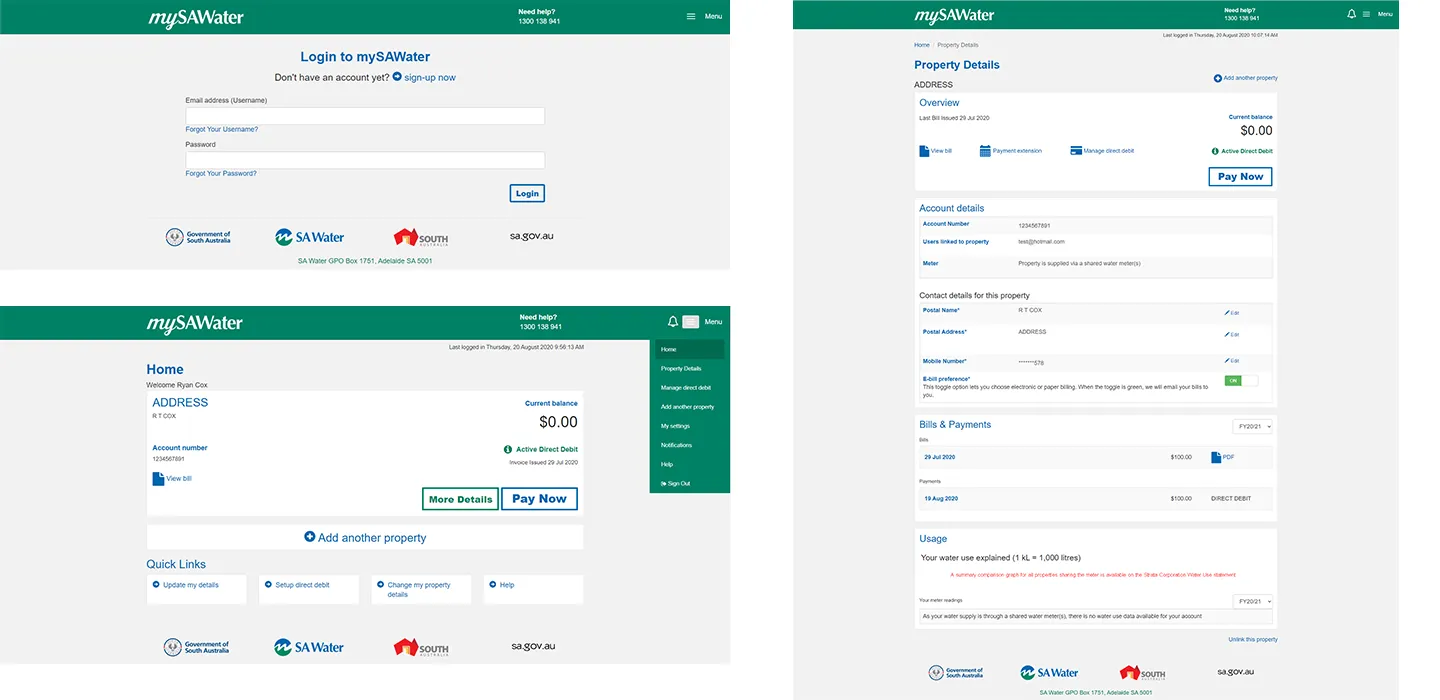The image size is (1440, 700).
Task: Select Home in the side menu
Action: pyautogui.click(x=690, y=350)
